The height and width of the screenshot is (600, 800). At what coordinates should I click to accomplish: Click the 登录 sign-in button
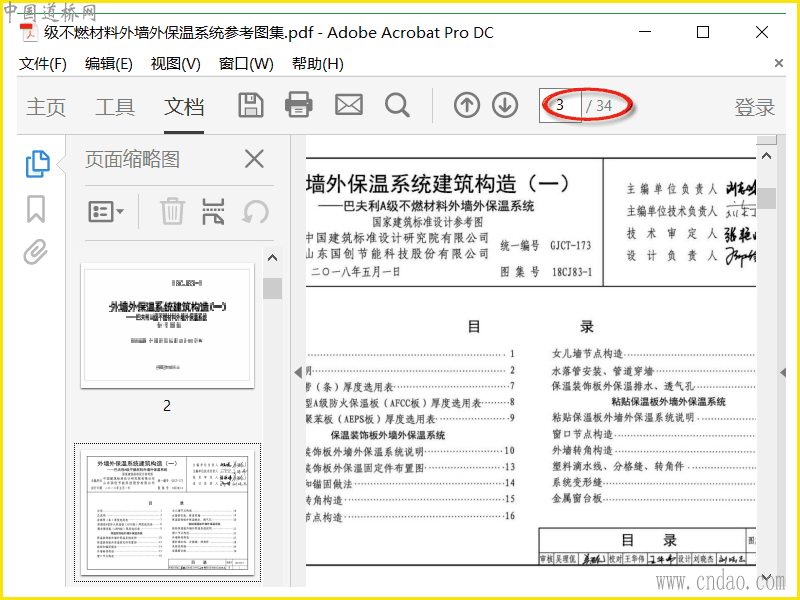(755, 107)
